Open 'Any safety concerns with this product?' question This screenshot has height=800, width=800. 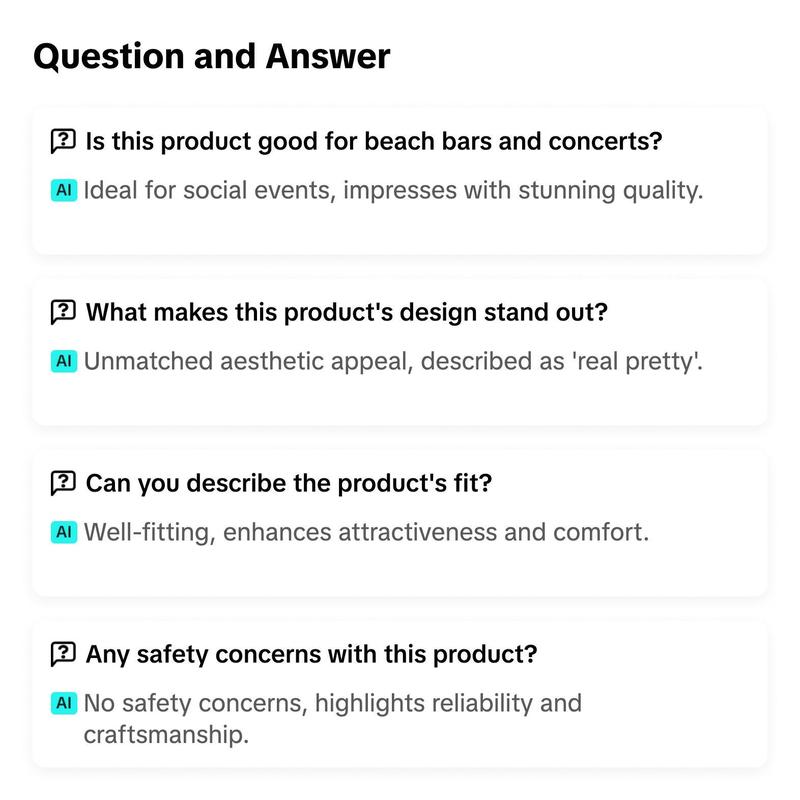point(311,654)
